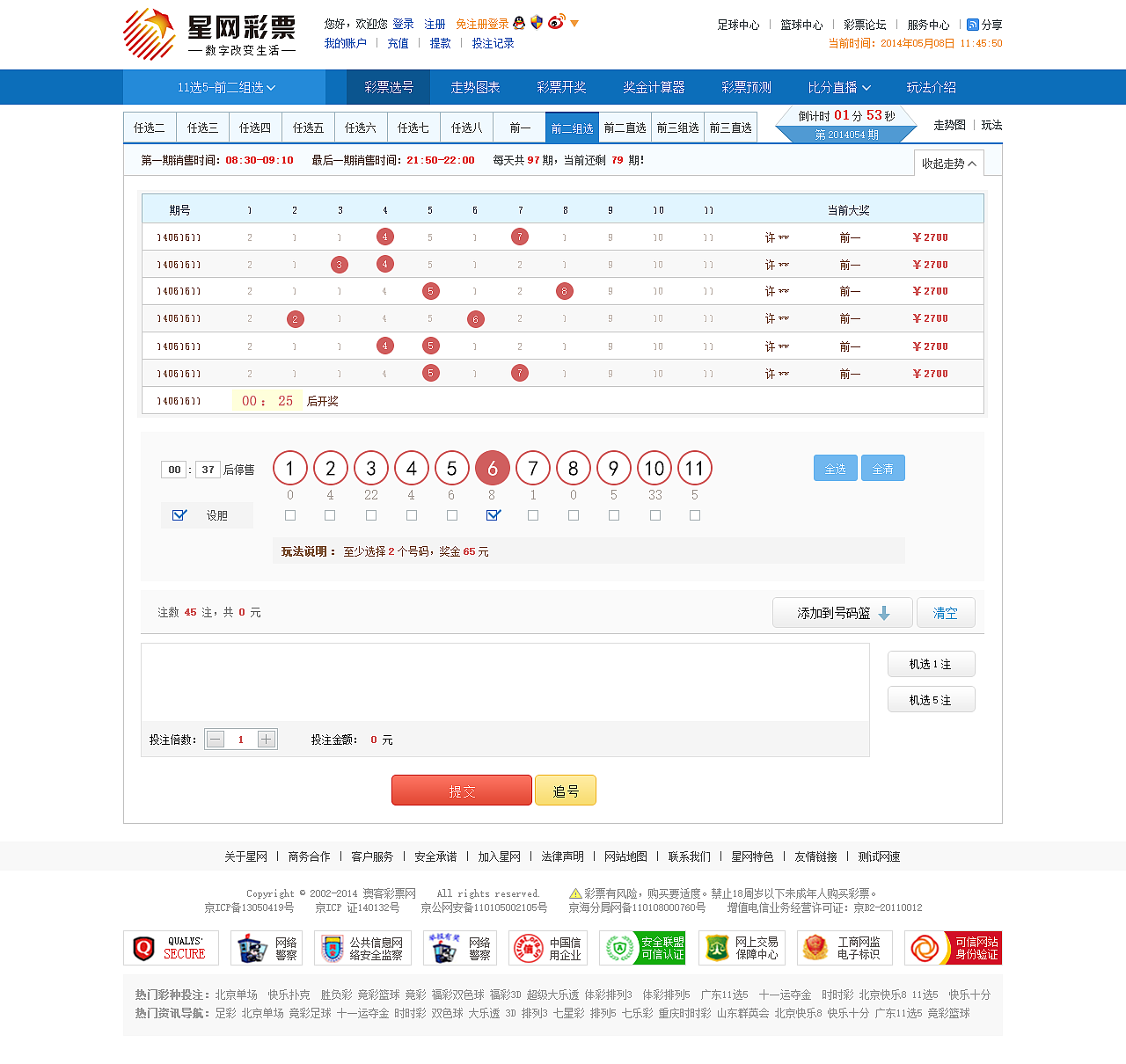The image size is (1126, 1064).
Task: Sign in via the Sina Weibo icon
Action: (555, 24)
